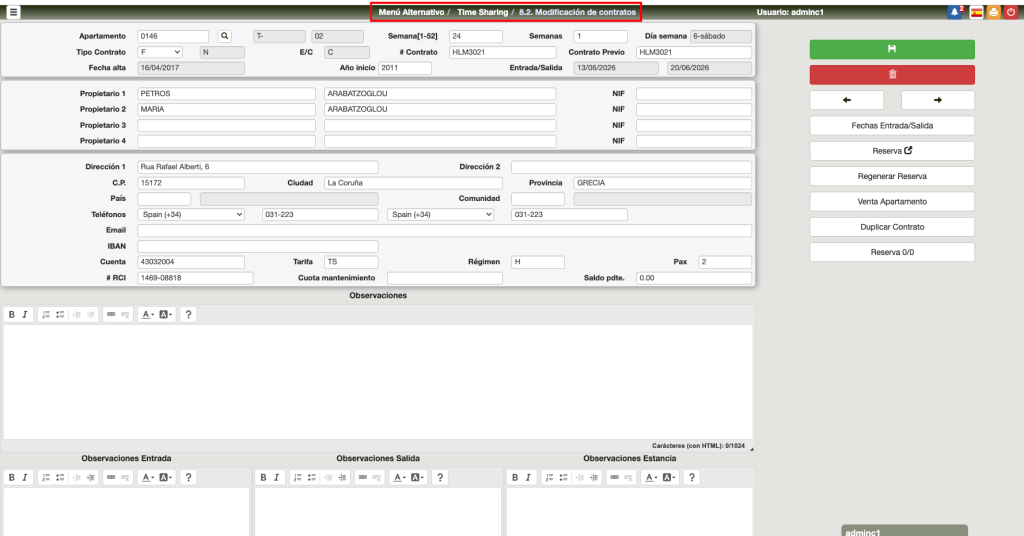The width and height of the screenshot is (1024, 536).
Task: Click Time Sharing in the breadcrumb
Action: [482, 12]
